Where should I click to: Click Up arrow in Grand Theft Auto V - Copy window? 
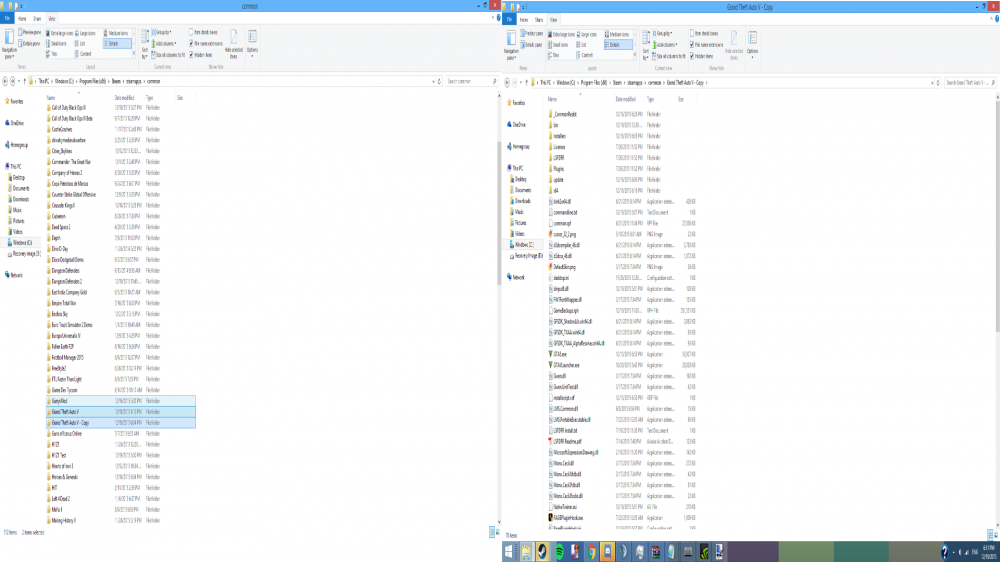(x=527, y=83)
